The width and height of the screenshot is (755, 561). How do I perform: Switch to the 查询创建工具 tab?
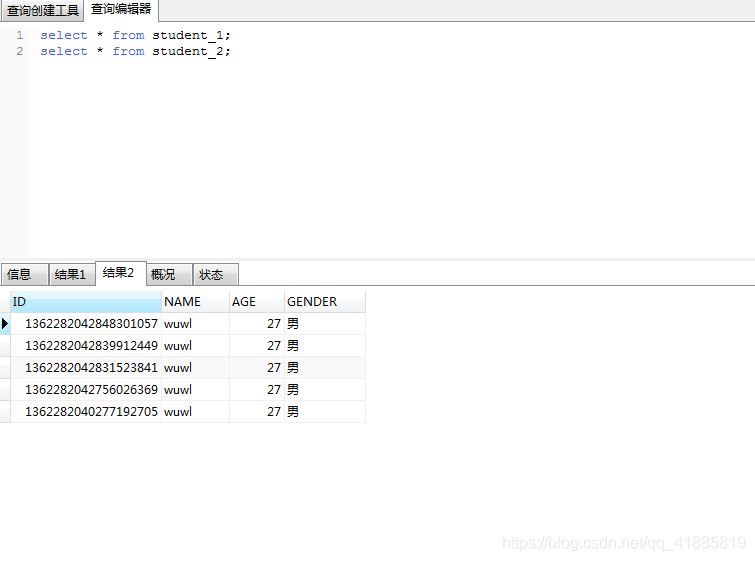click(42, 11)
